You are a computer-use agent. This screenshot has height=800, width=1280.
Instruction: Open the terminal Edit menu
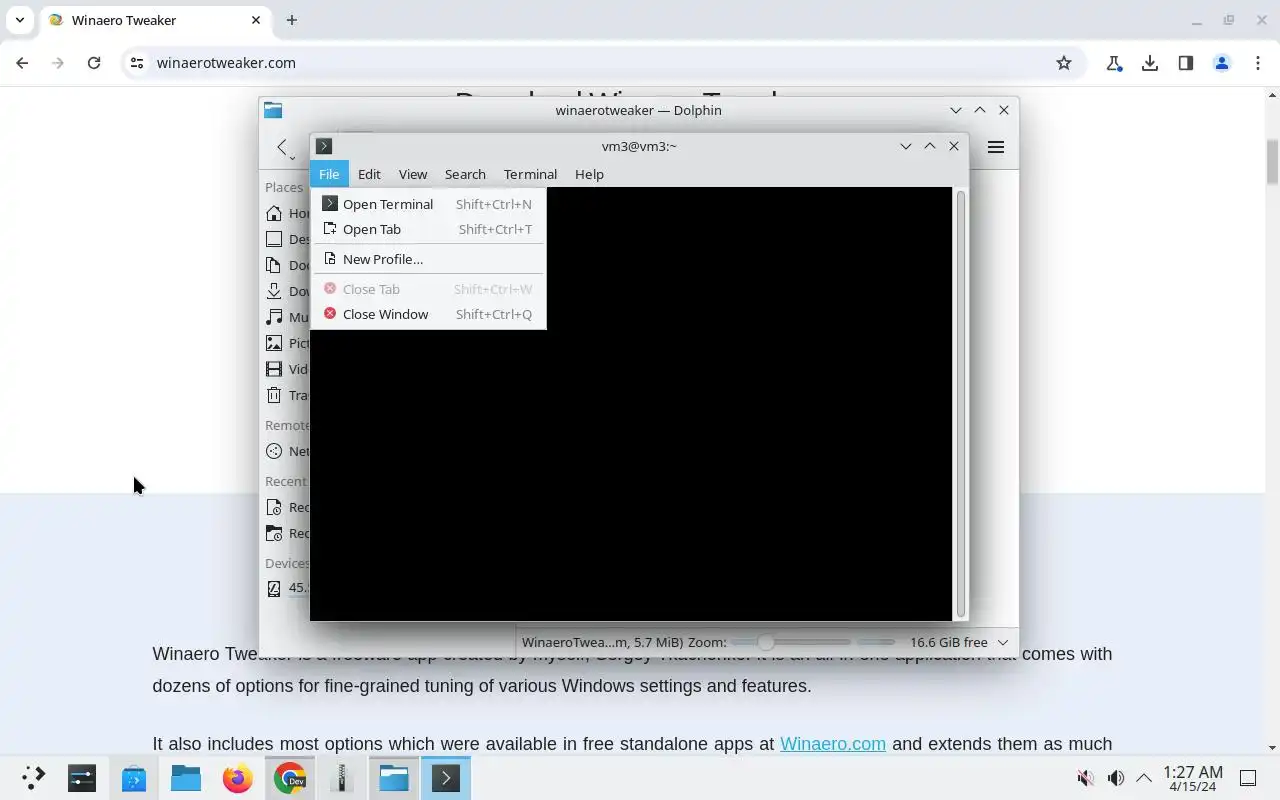click(369, 174)
